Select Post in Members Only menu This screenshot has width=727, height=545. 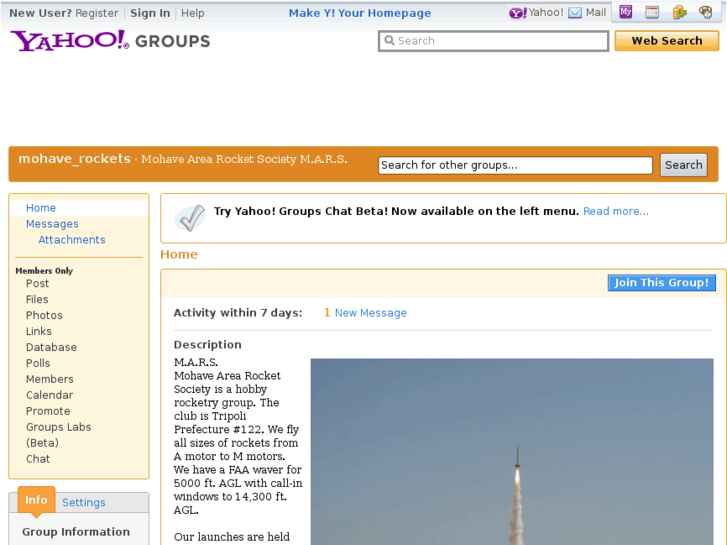[38, 283]
